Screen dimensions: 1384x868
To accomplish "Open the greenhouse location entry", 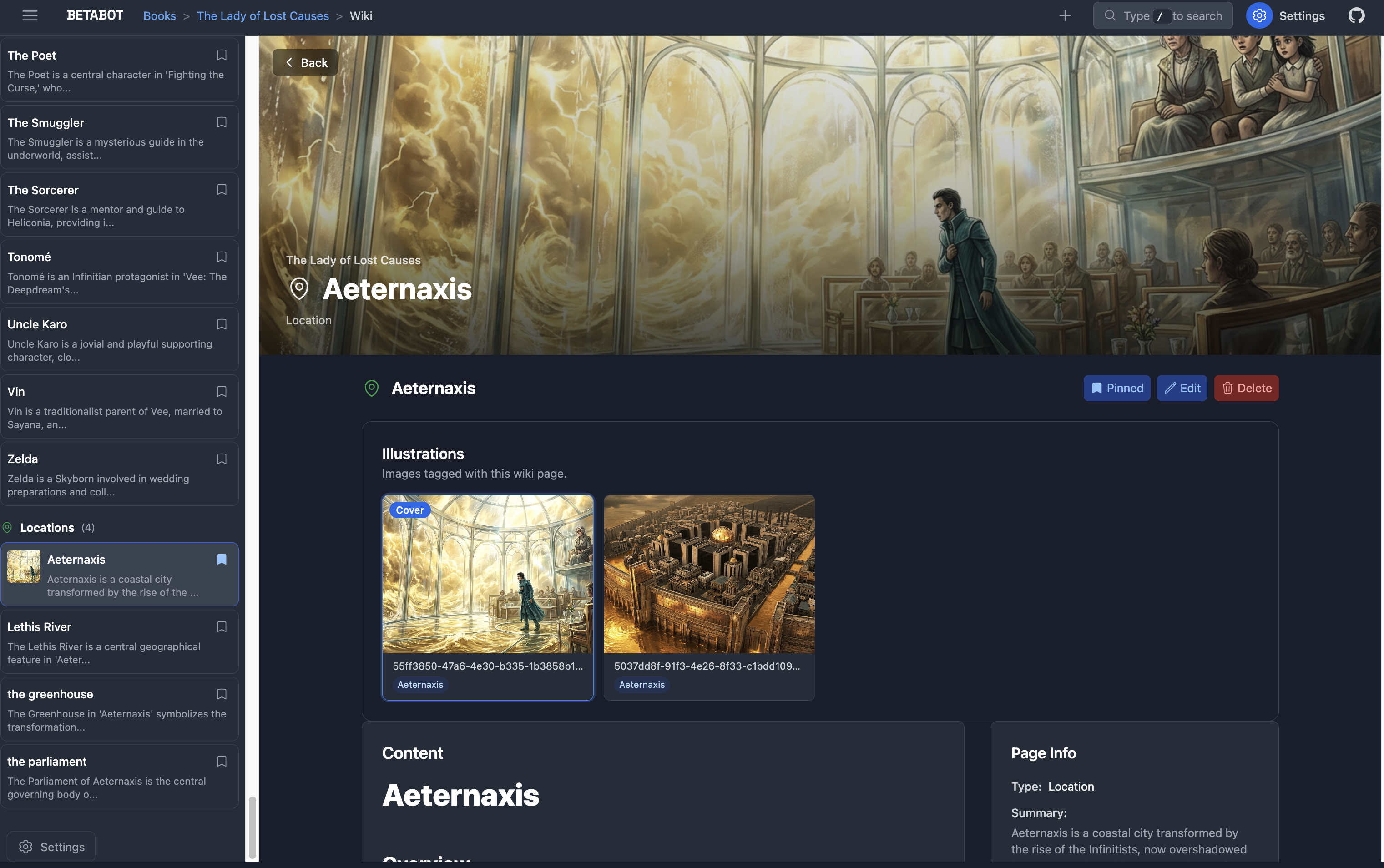I will 119,709.
